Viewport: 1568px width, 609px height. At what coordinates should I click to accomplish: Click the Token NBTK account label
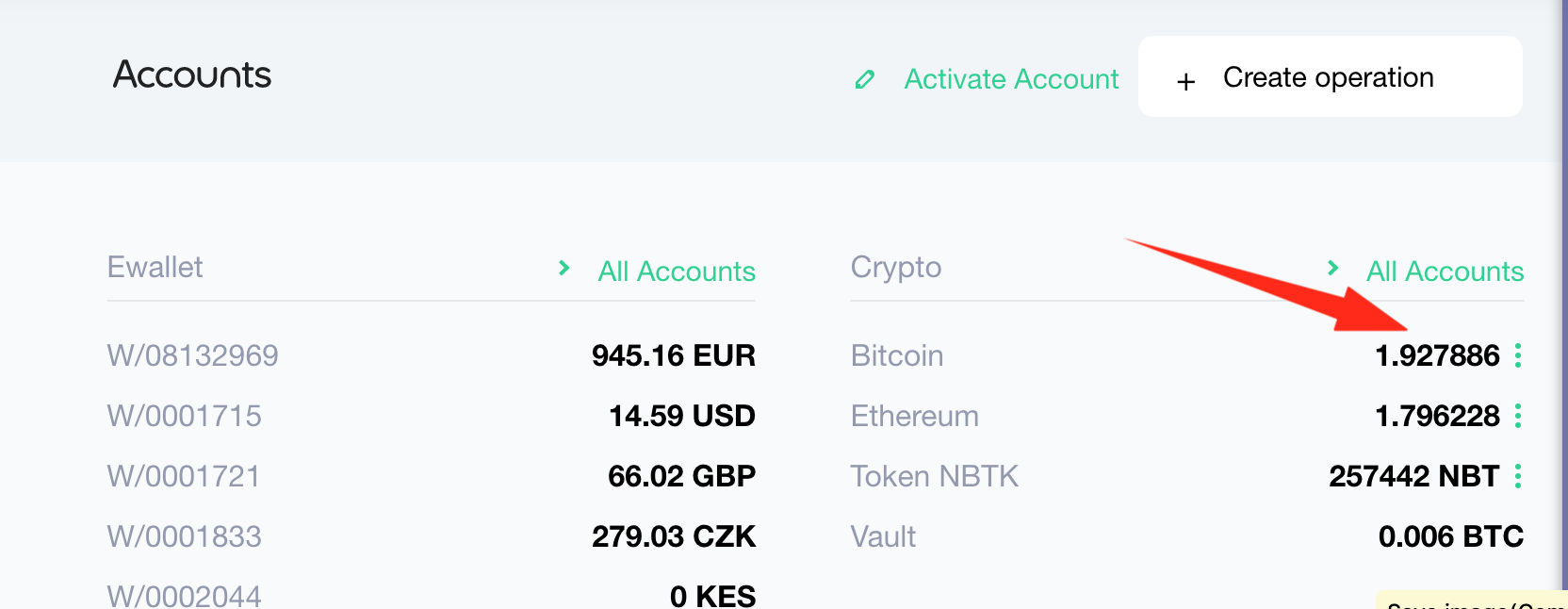(935, 476)
